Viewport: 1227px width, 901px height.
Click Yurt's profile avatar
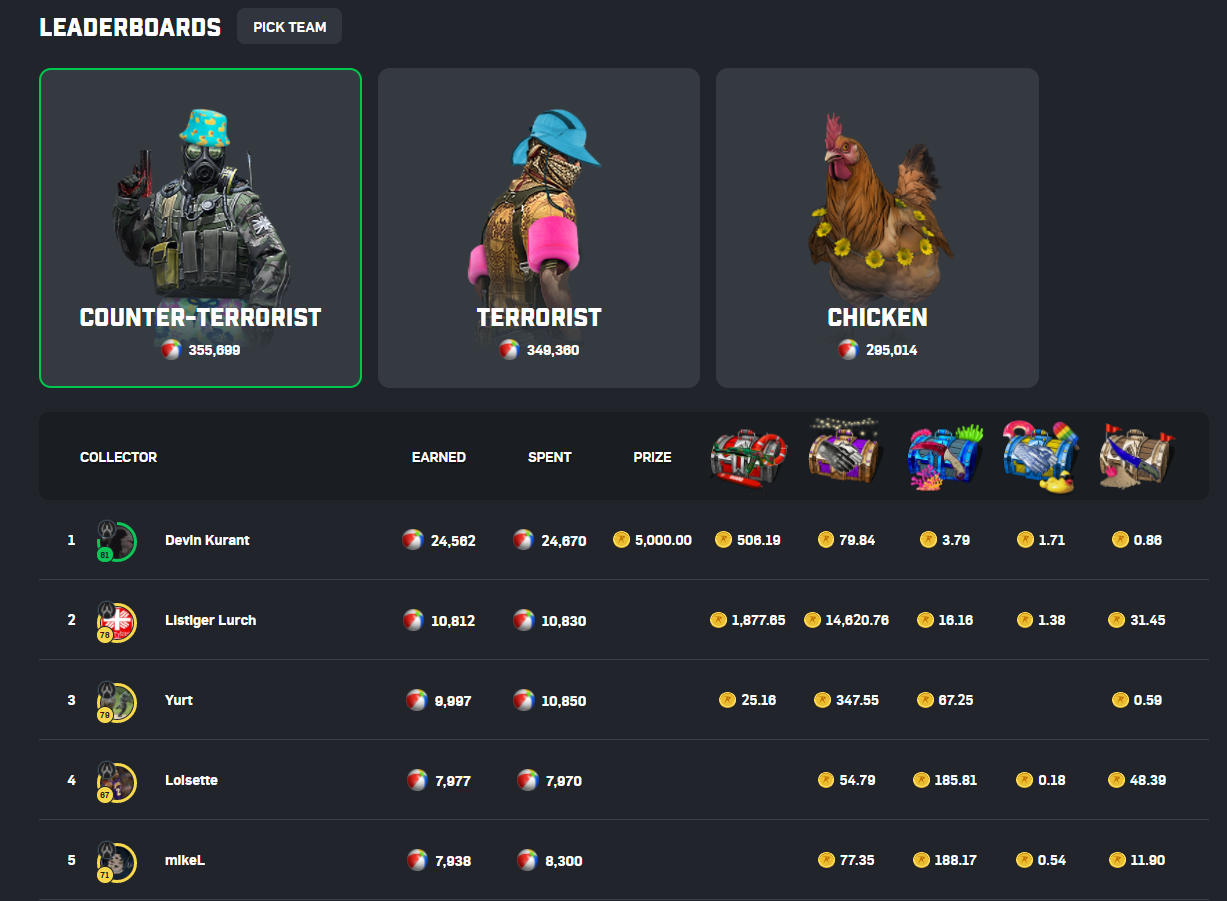coord(116,700)
